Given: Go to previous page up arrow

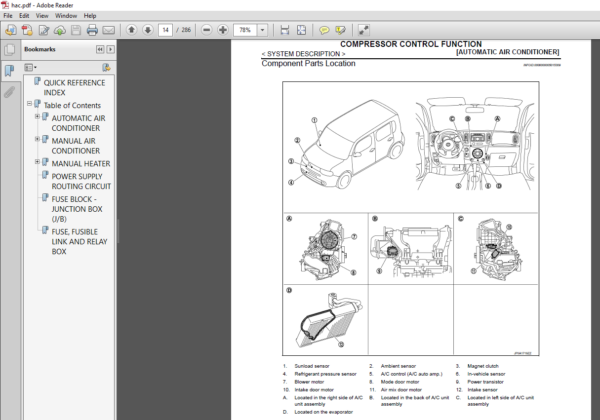Looking at the screenshot, I should pyautogui.click(x=132, y=30).
